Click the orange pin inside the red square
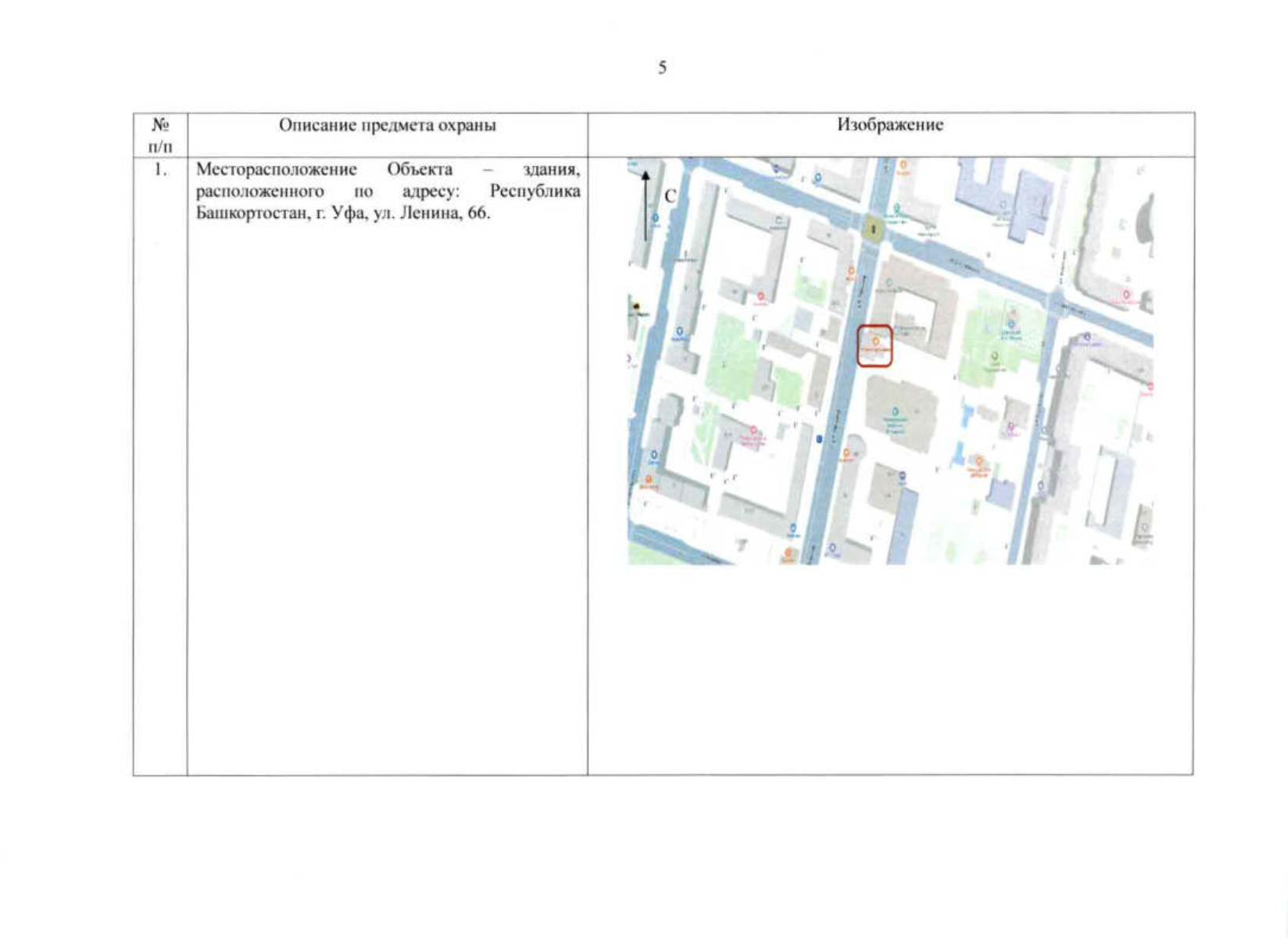1288x938 pixels. click(x=875, y=341)
